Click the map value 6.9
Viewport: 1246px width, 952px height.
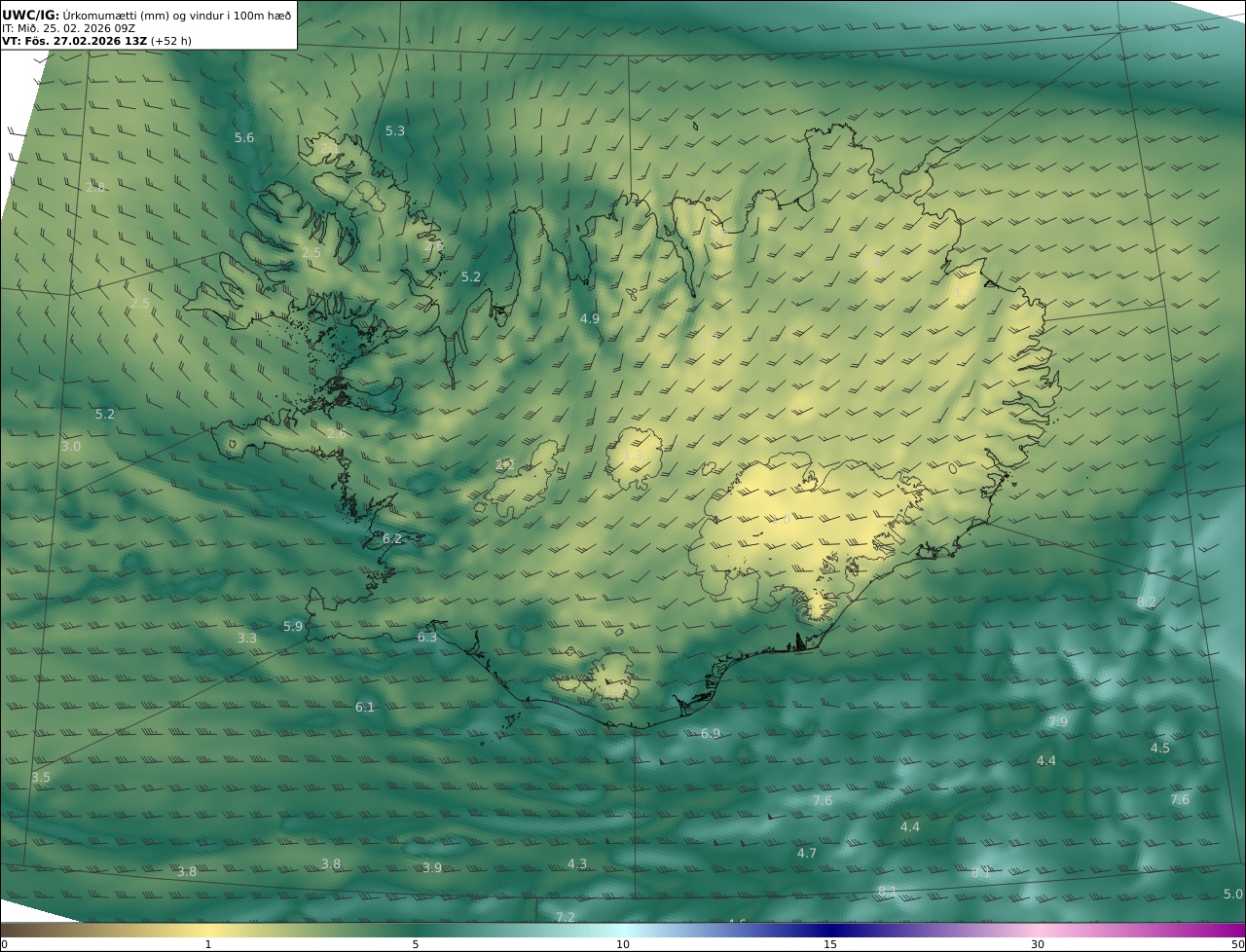coord(711,733)
